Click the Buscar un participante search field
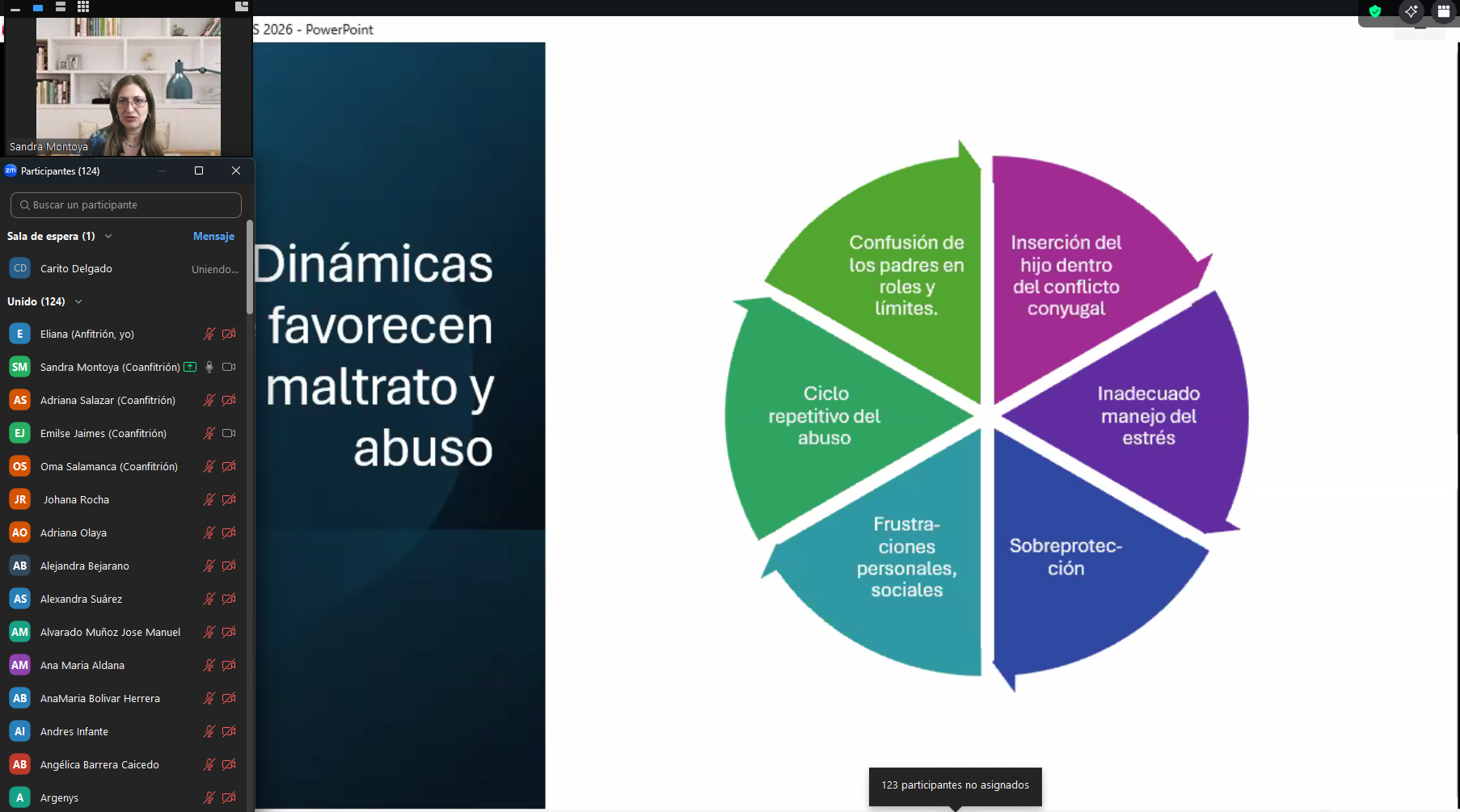1460x812 pixels. tap(126, 205)
